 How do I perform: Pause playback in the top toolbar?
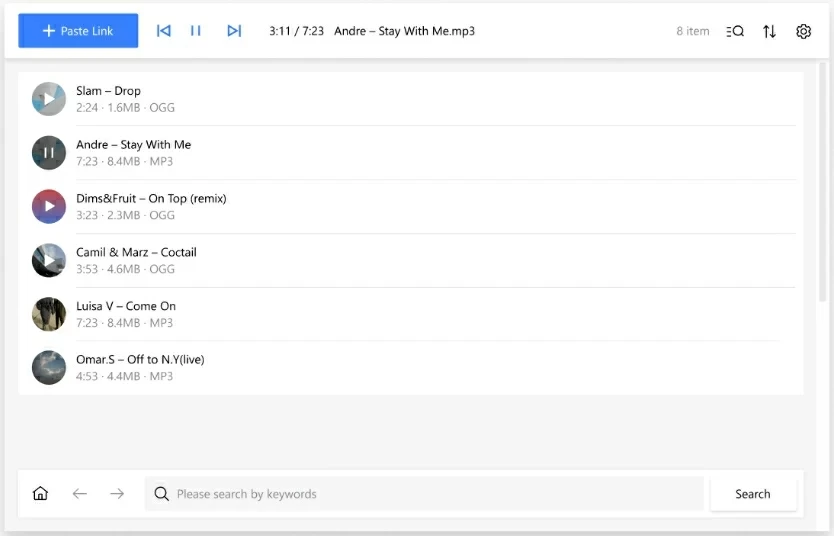[x=196, y=31]
